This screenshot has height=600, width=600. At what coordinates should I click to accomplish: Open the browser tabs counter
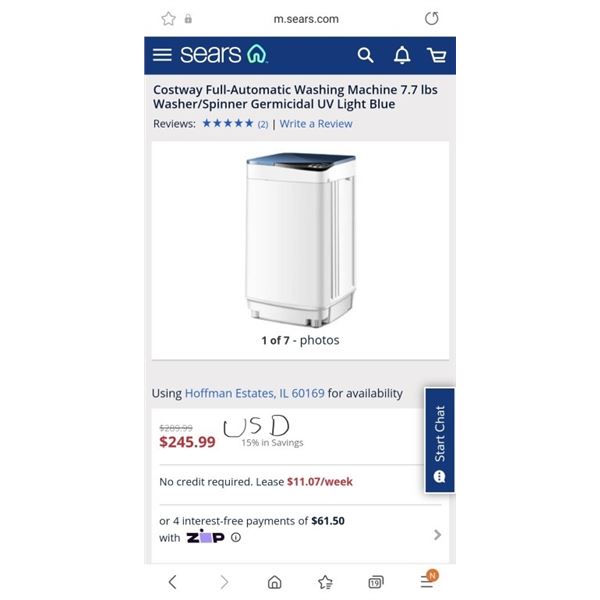pos(376,582)
